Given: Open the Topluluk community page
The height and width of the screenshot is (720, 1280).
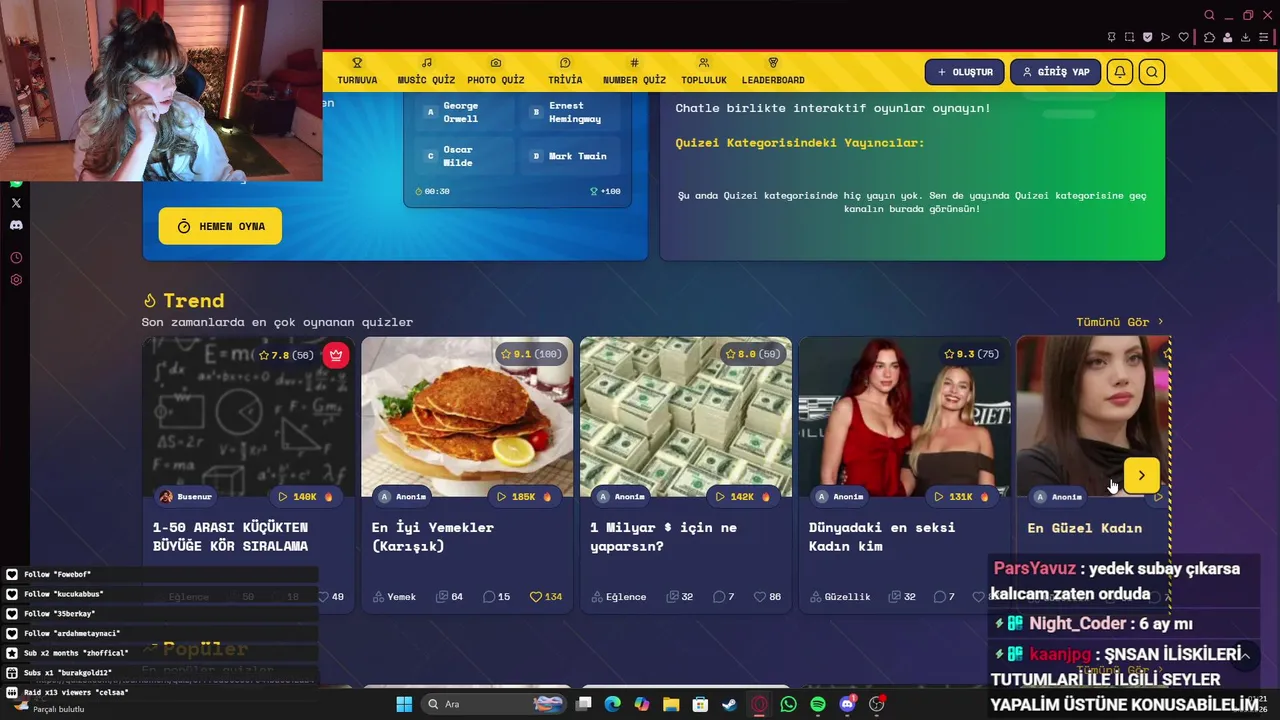Looking at the screenshot, I should click(704, 71).
